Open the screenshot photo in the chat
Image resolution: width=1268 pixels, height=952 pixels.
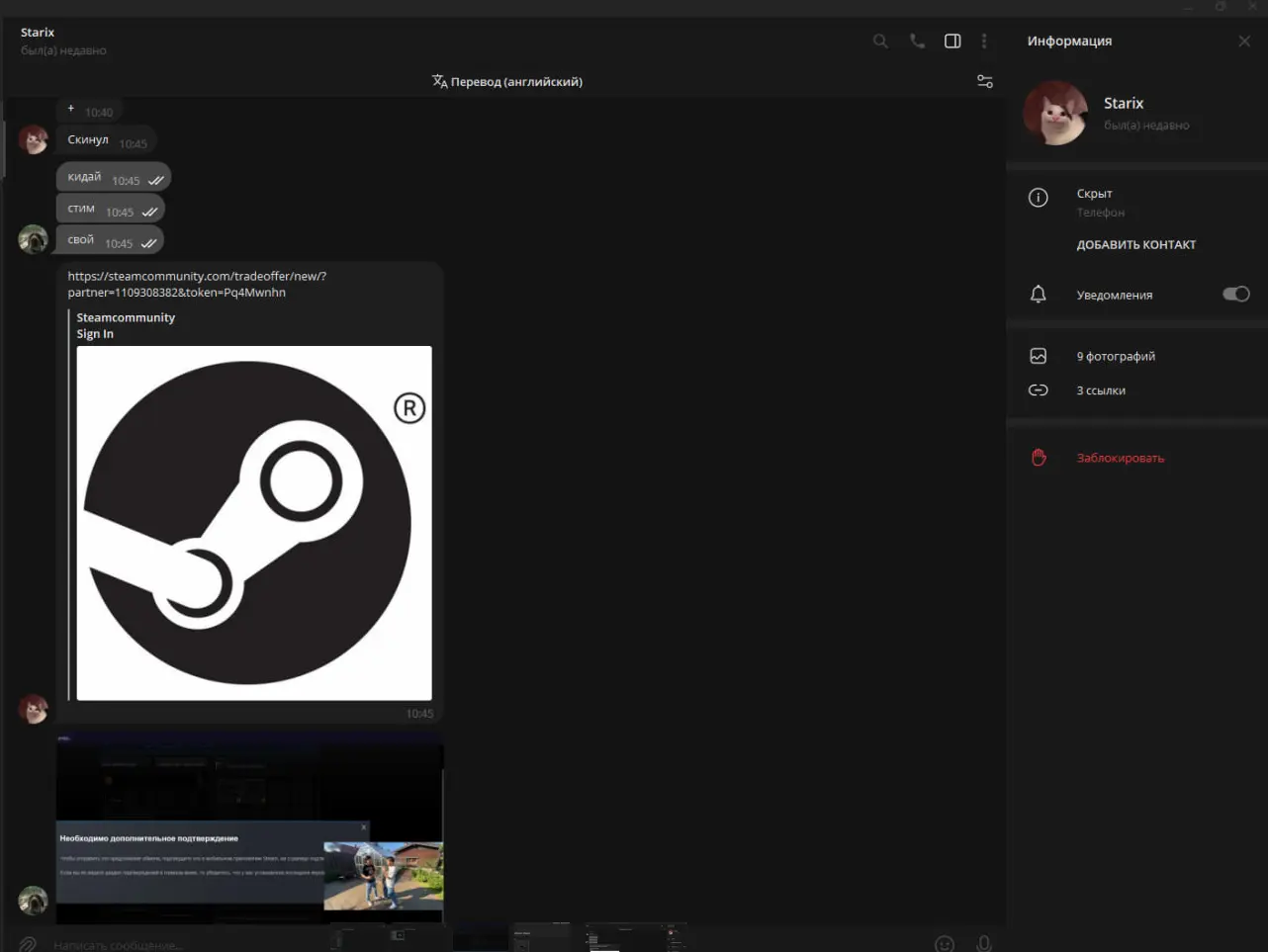click(249, 828)
